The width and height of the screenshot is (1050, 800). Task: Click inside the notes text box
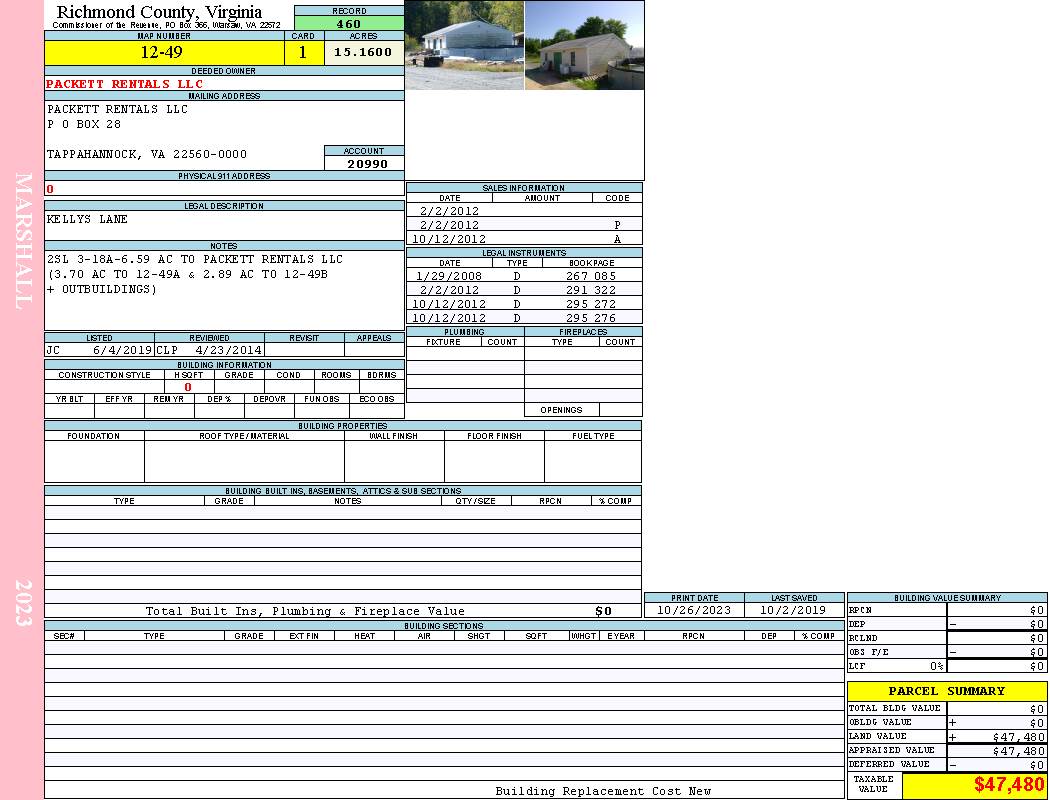click(224, 288)
